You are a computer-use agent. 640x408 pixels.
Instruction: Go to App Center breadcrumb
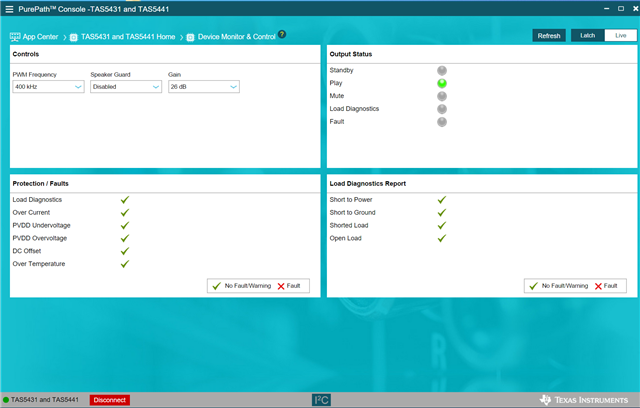coord(40,37)
